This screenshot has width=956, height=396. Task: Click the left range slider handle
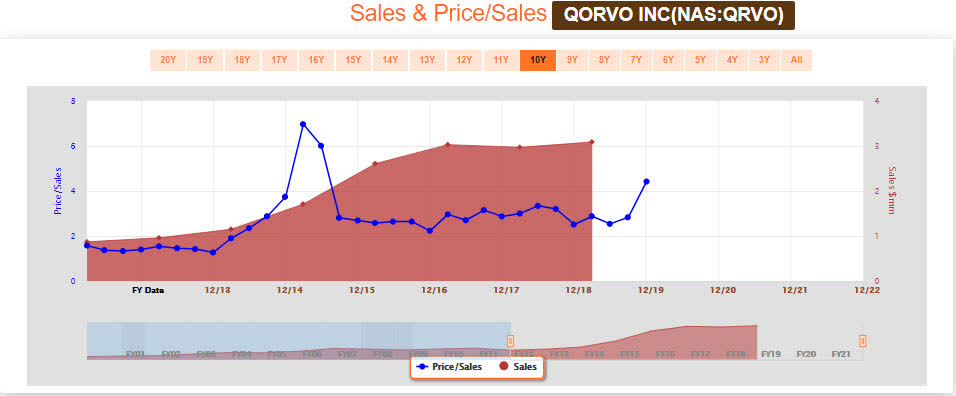pos(511,340)
